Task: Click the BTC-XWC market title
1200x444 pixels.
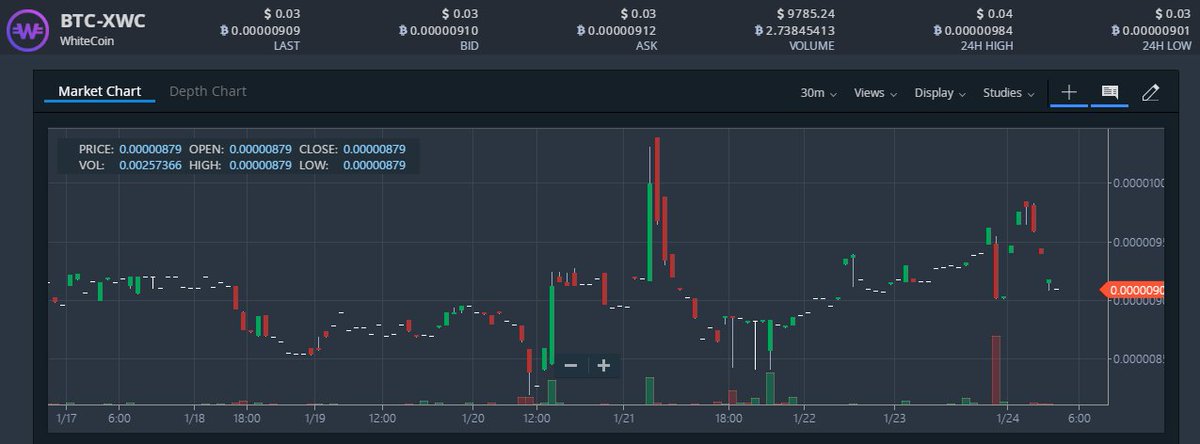Action: pyautogui.click(x=102, y=21)
